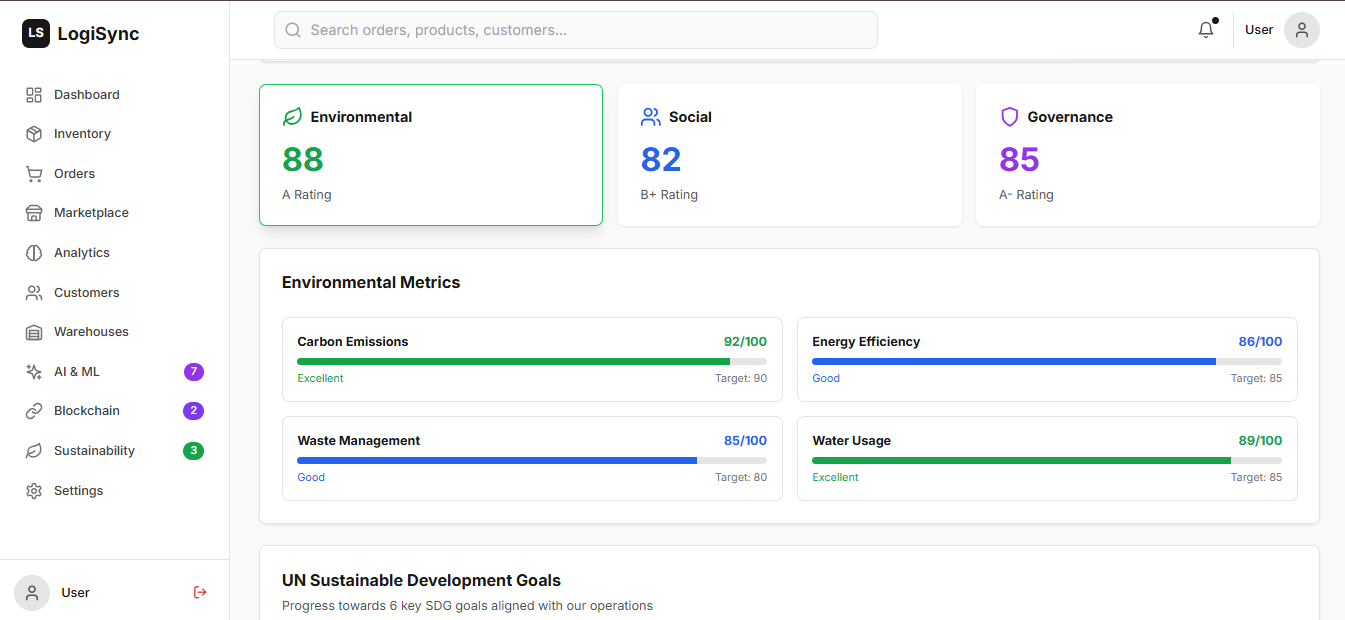1345x620 pixels.
Task: Click the Carbon Emissions progress bar
Action: point(532,361)
